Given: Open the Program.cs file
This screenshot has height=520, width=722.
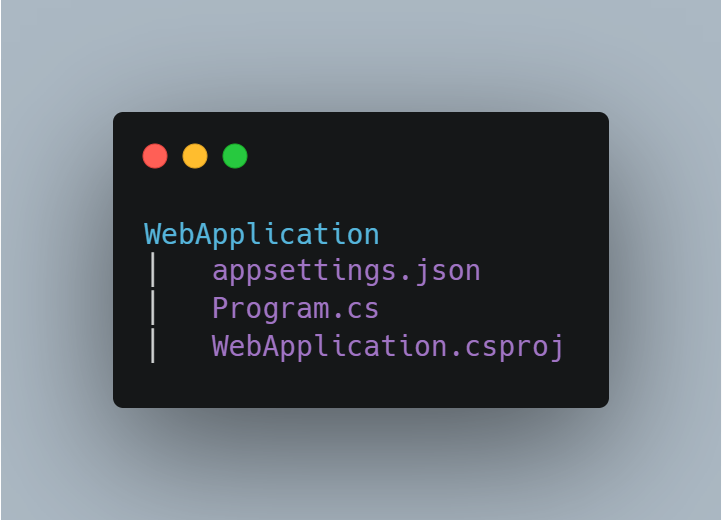Looking at the screenshot, I should click(x=295, y=309).
